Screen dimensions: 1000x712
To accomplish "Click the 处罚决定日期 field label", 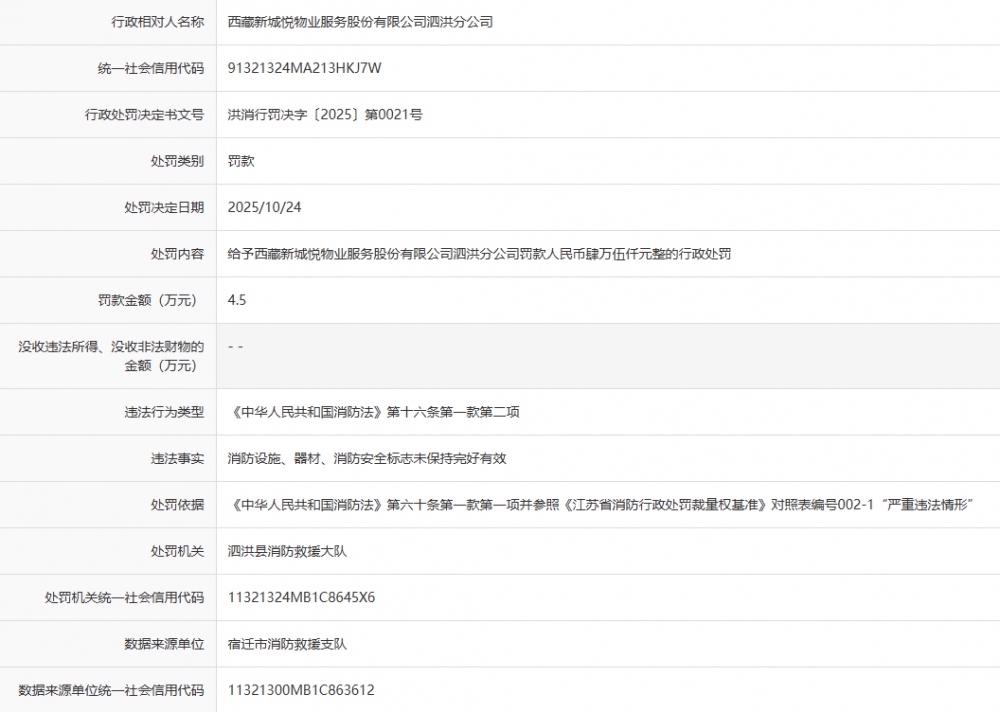I will 164,207.
